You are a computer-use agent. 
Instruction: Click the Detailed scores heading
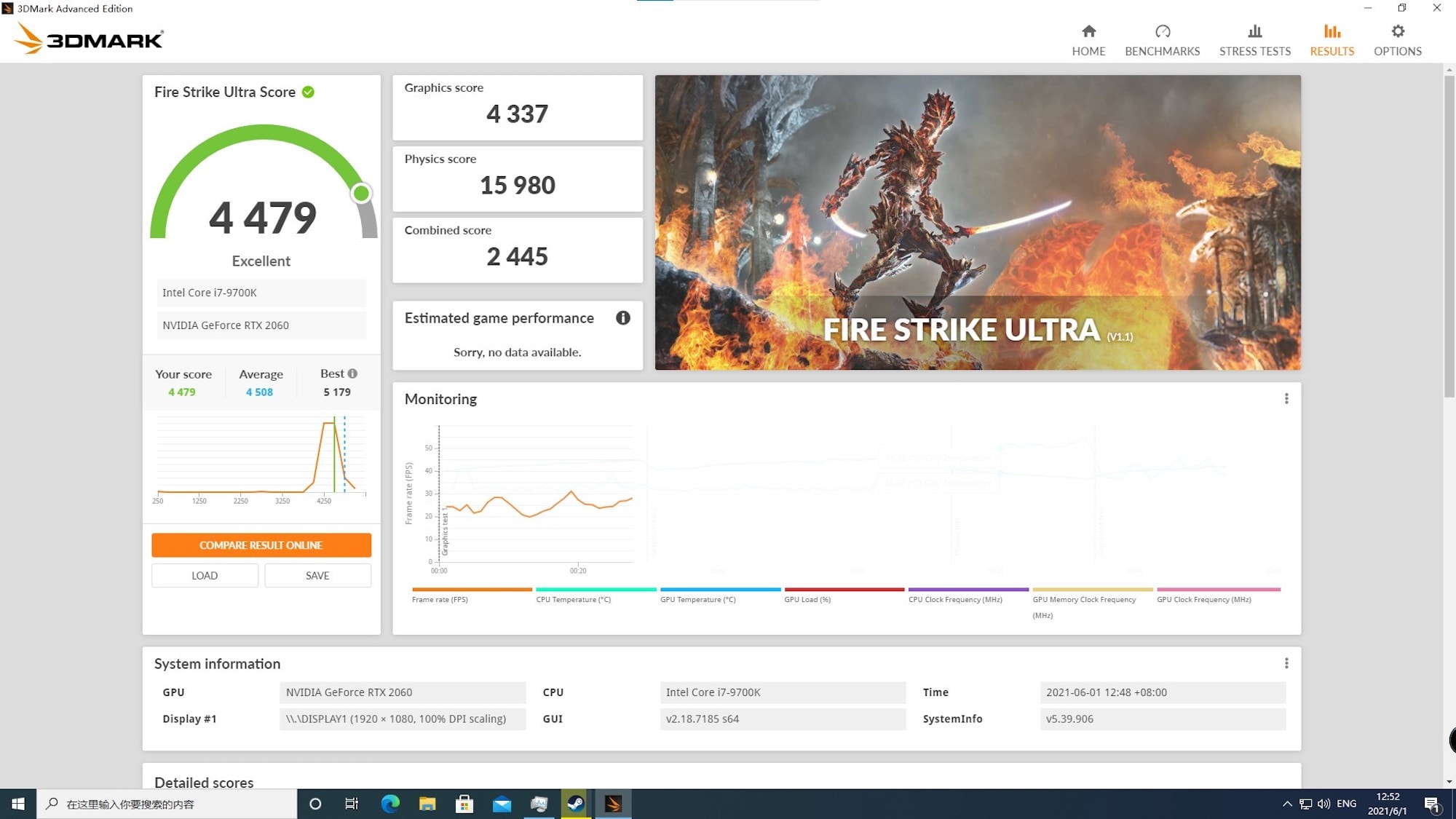[204, 783]
